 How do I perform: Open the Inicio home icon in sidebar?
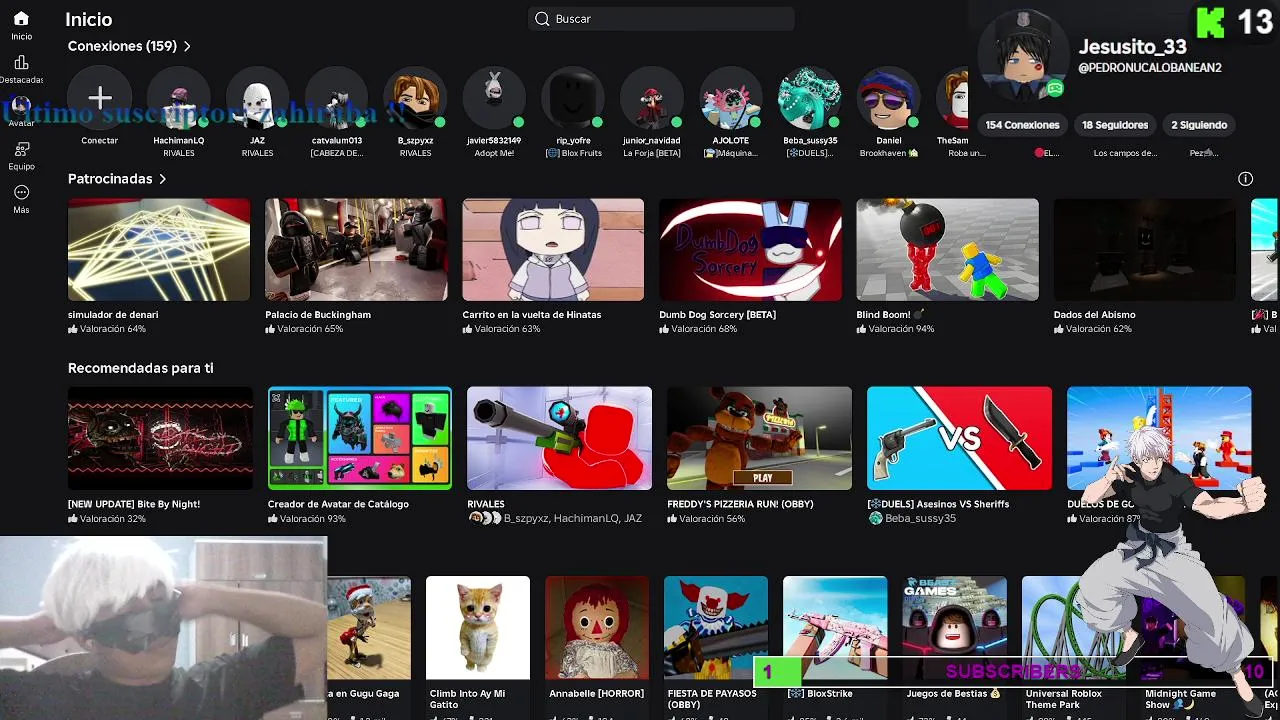tap(21, 19)
